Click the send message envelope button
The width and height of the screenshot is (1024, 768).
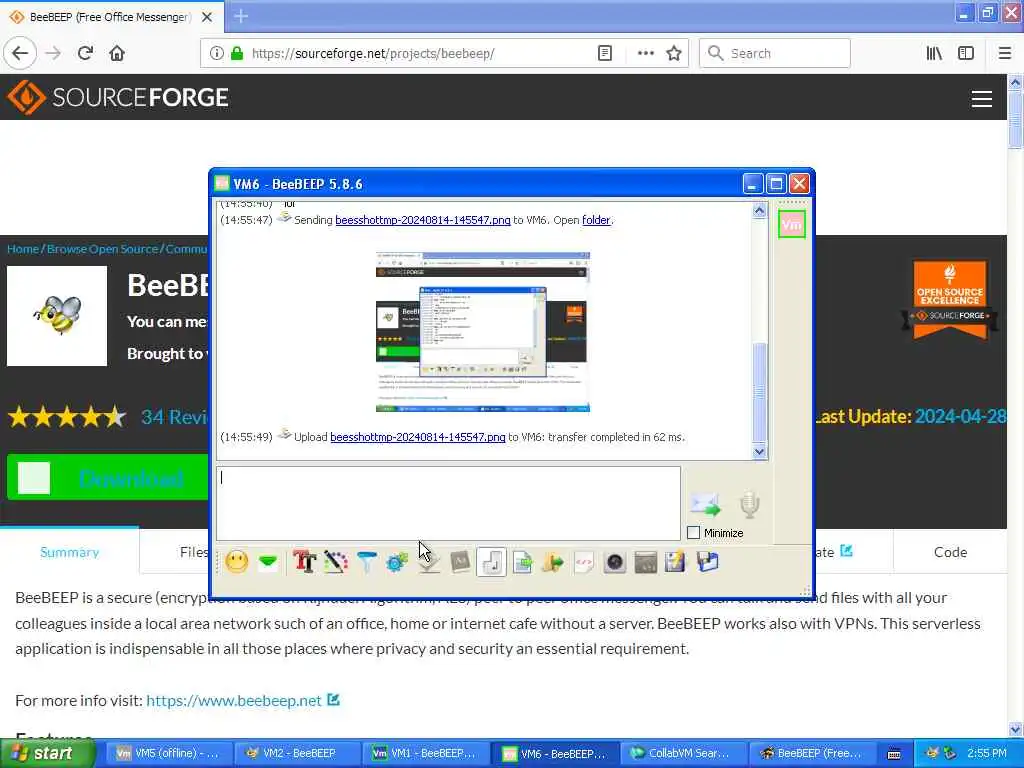705,505
